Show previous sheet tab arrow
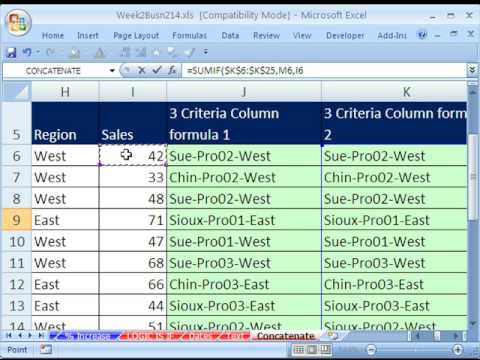The image size is (480, 360). (20, 336)
